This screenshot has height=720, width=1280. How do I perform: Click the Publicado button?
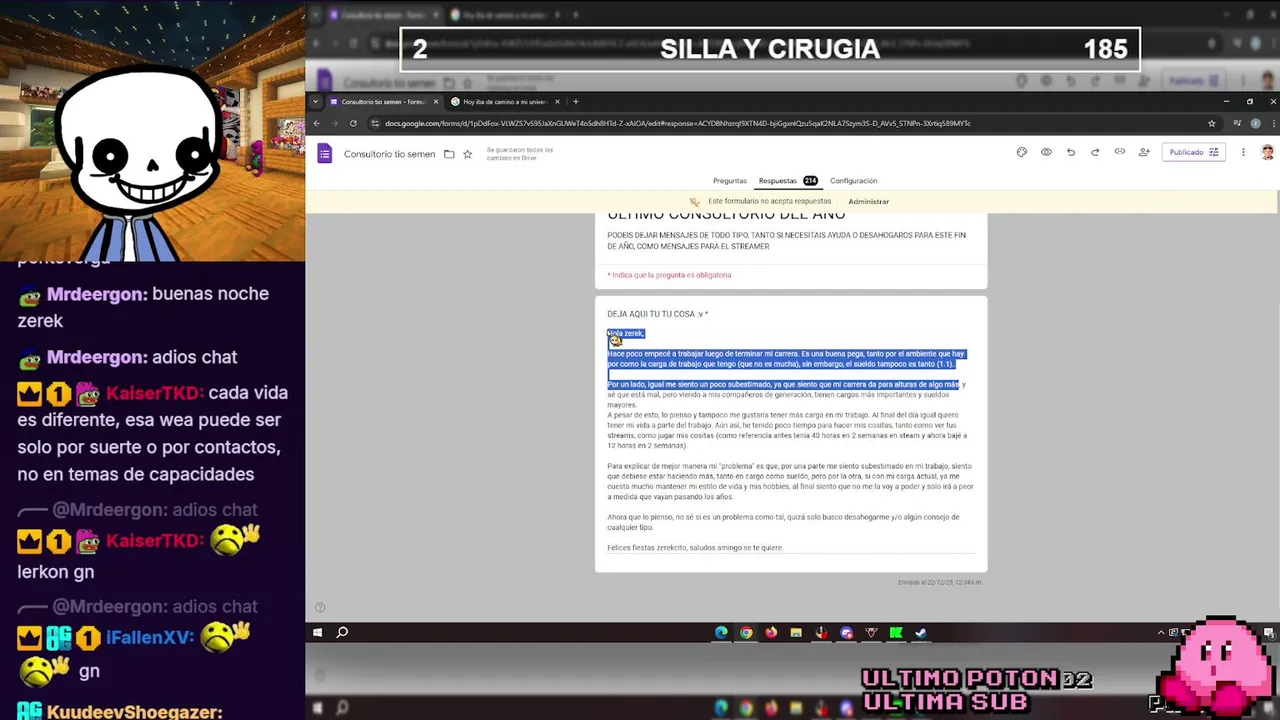tap(1194, 152)
